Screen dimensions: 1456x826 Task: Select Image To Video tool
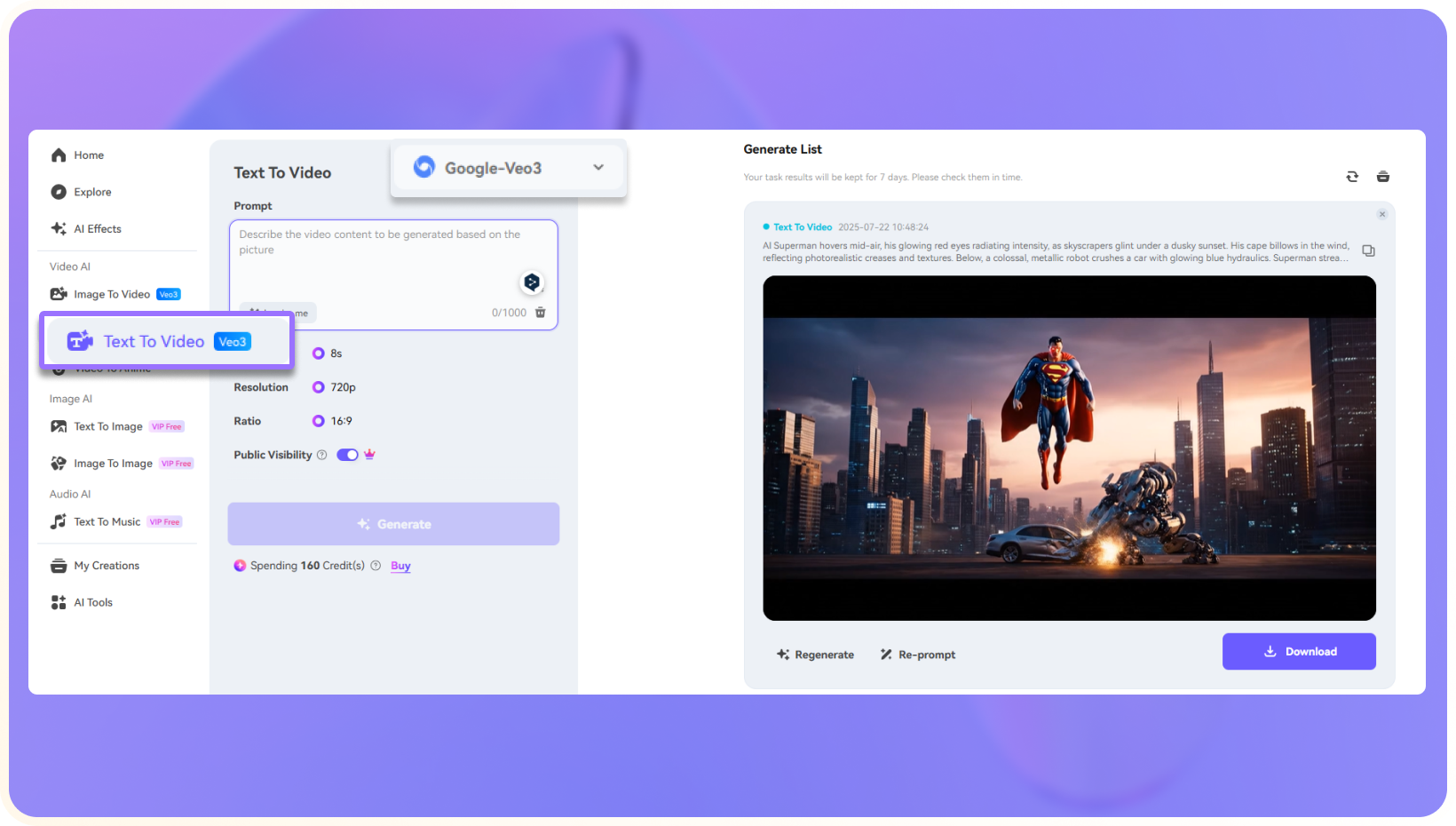tap(115, 294)
